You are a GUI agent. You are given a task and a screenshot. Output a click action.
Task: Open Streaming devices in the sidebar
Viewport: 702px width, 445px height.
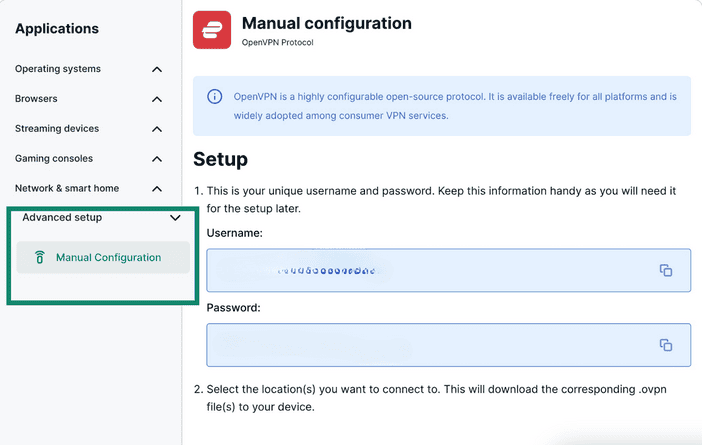click(x=57, y=128)
